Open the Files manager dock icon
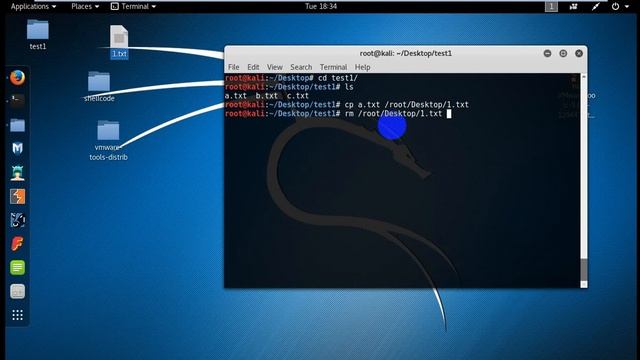This screenshot has height=360, width=640. click(x=17, y=125)
